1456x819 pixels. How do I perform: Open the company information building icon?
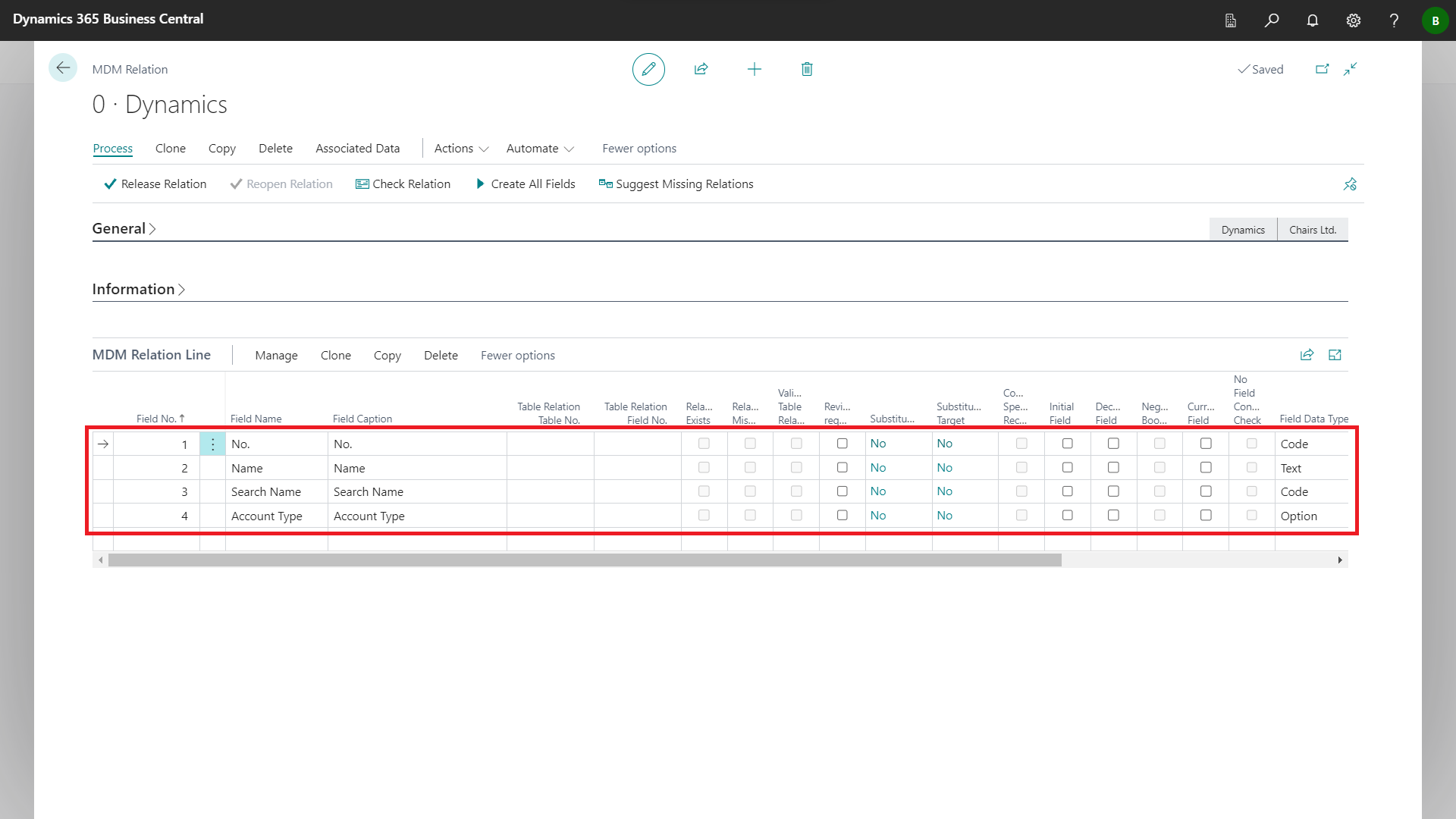pos(1231,20)
